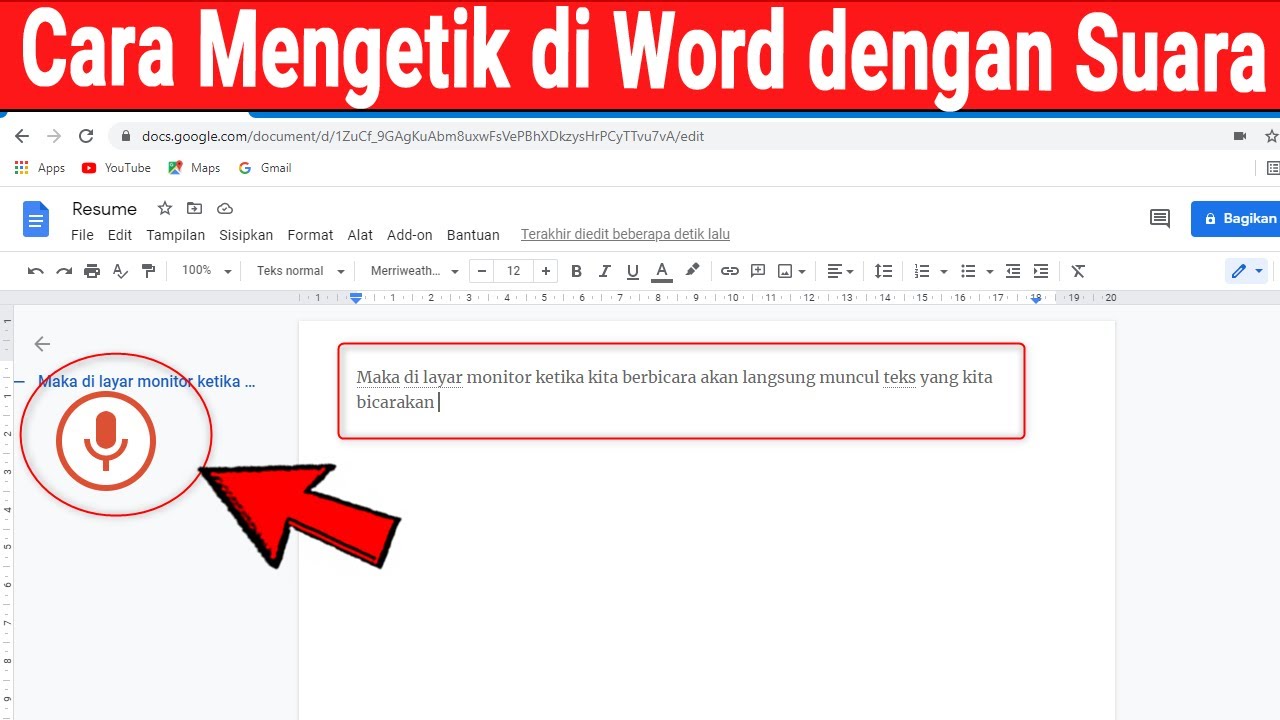Open the editing mode pencil dropdown

coord(1249,271)
